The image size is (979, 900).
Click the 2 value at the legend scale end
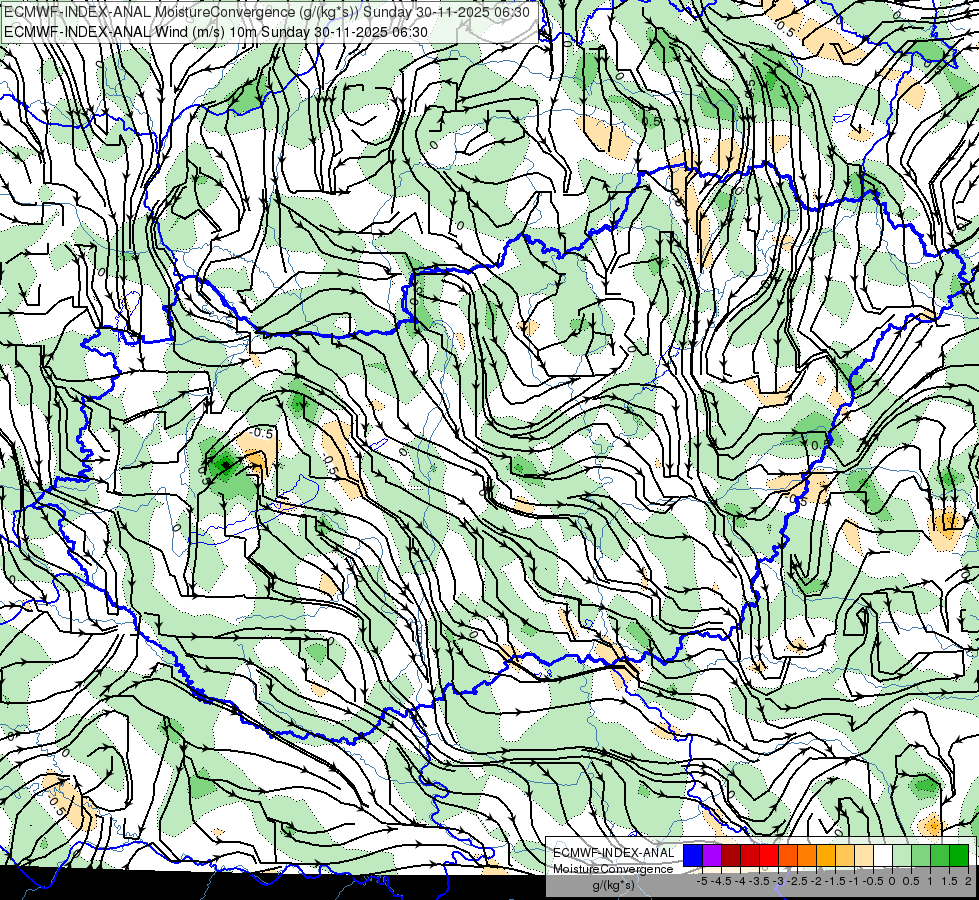pyautogui.click(x=968, y=881)
